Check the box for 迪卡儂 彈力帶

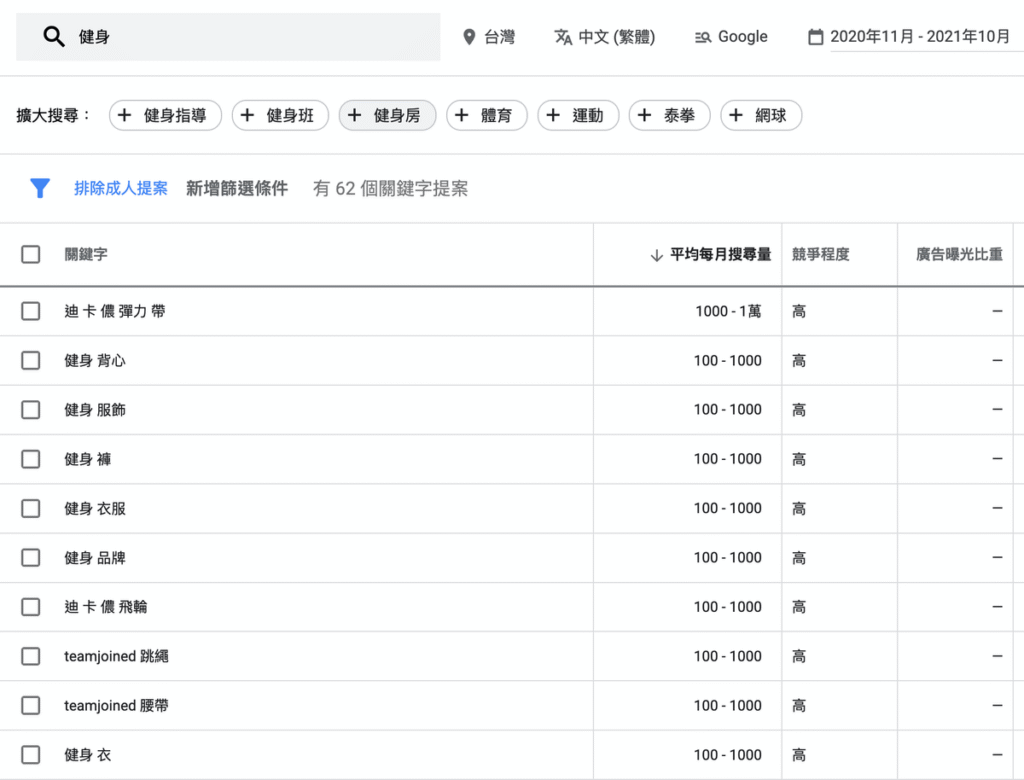coord(31,311)
